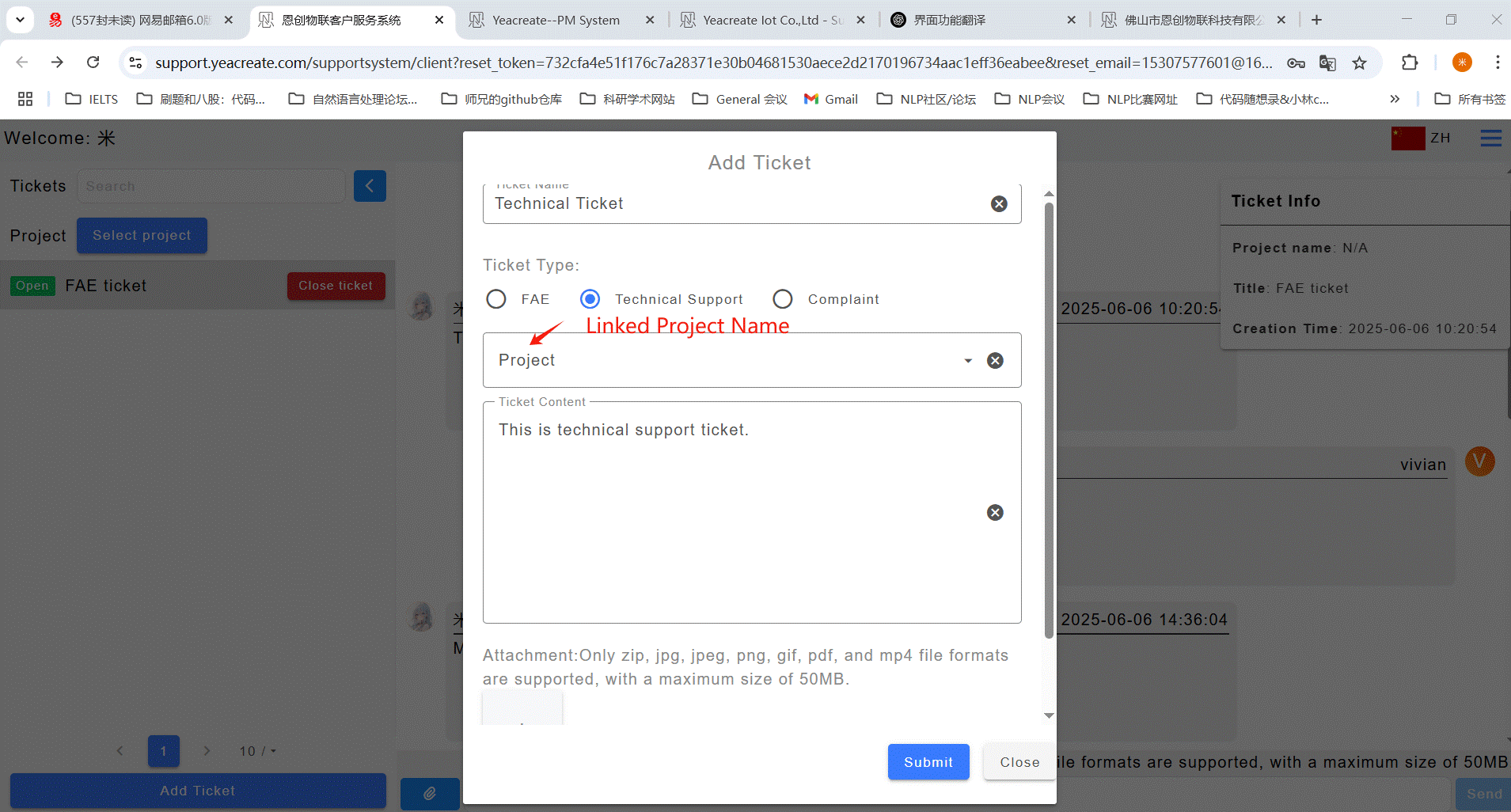1511x812 pixels.
Task: Switch to Yeacreate--PM System tab
Action: [x=556, y=20]
